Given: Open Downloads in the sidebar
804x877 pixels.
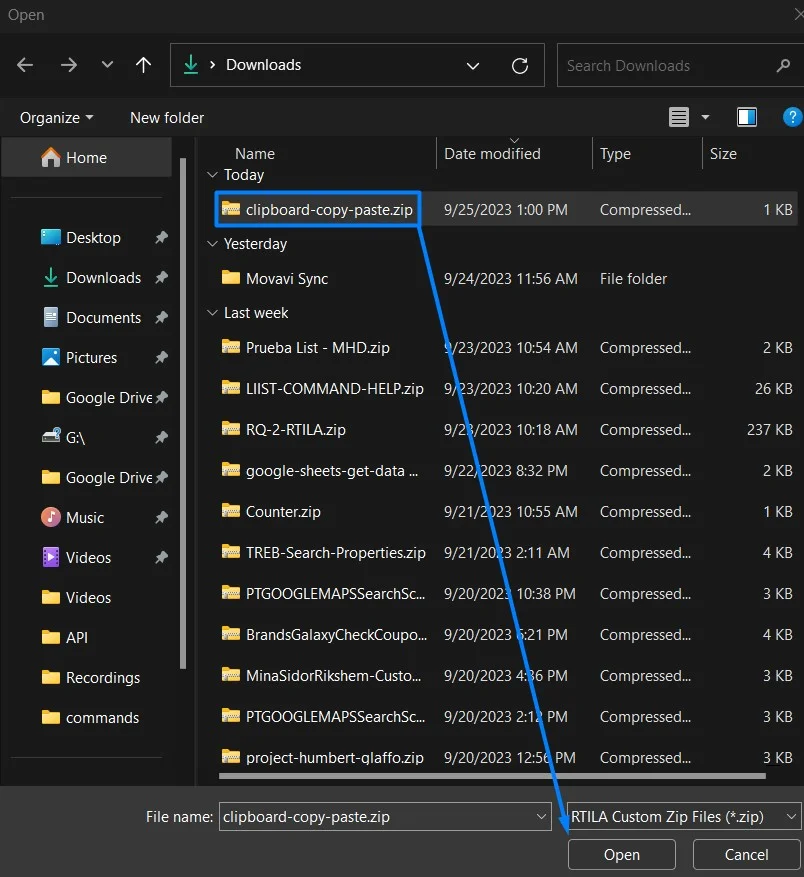Looking at the screenshot, I should 103,277.
